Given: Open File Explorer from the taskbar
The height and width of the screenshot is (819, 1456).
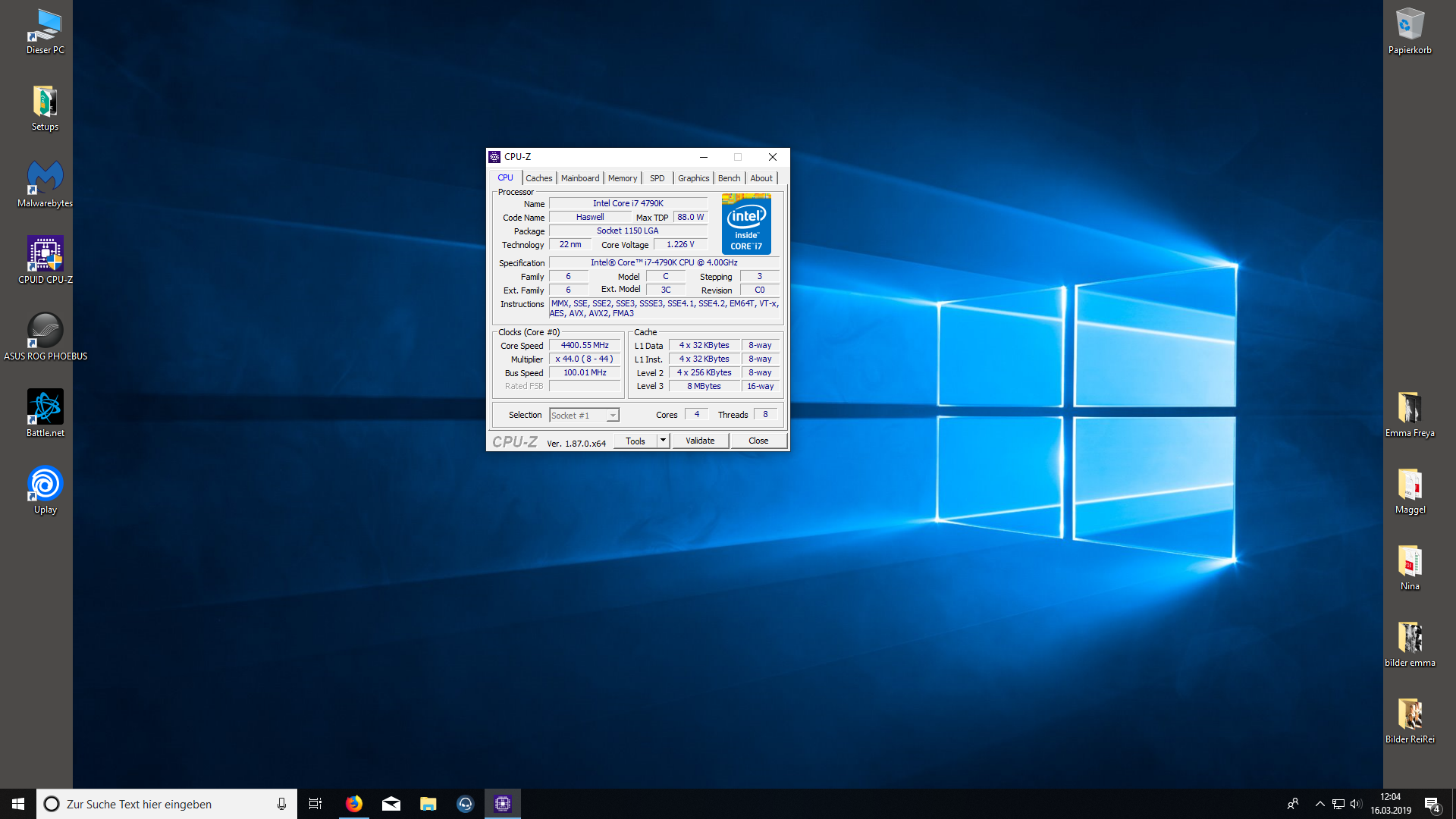Looking at the screenshot, I should [x=428, y=804].
